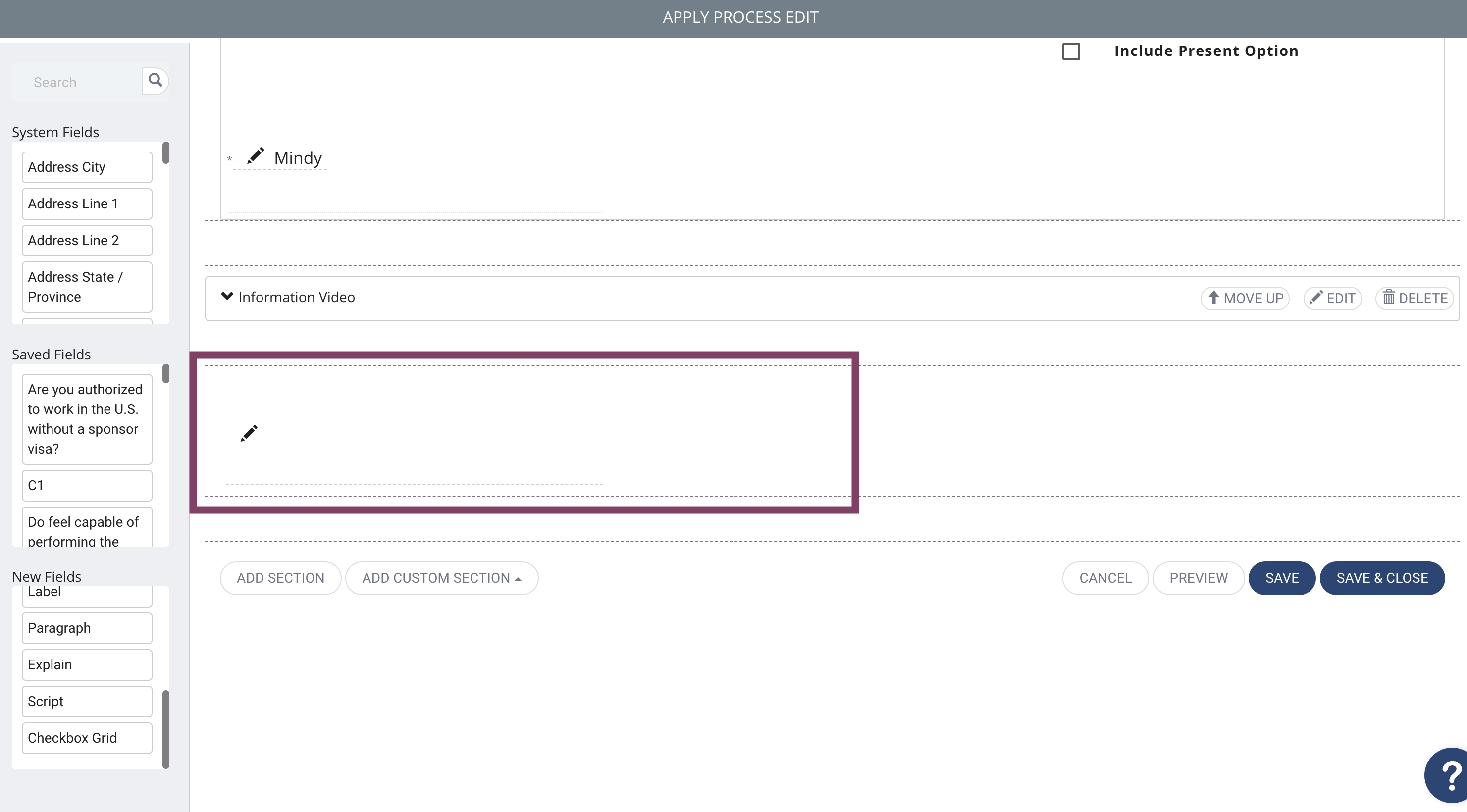Viewport: 1467px width, 812px height.
Task: Click the Mindy field label
Action: 298,158
